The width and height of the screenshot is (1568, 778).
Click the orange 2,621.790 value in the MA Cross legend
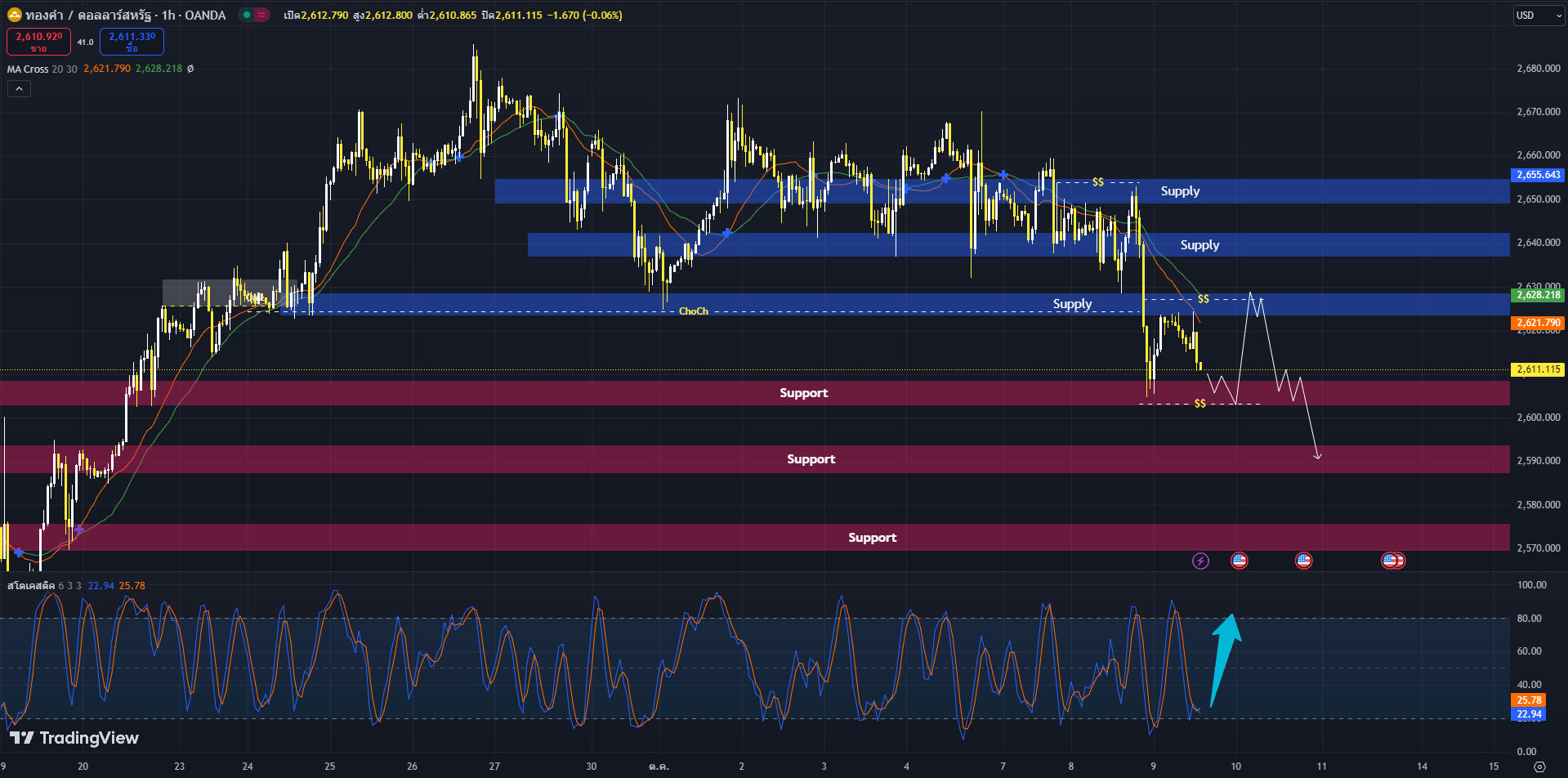tap(107, 69)
